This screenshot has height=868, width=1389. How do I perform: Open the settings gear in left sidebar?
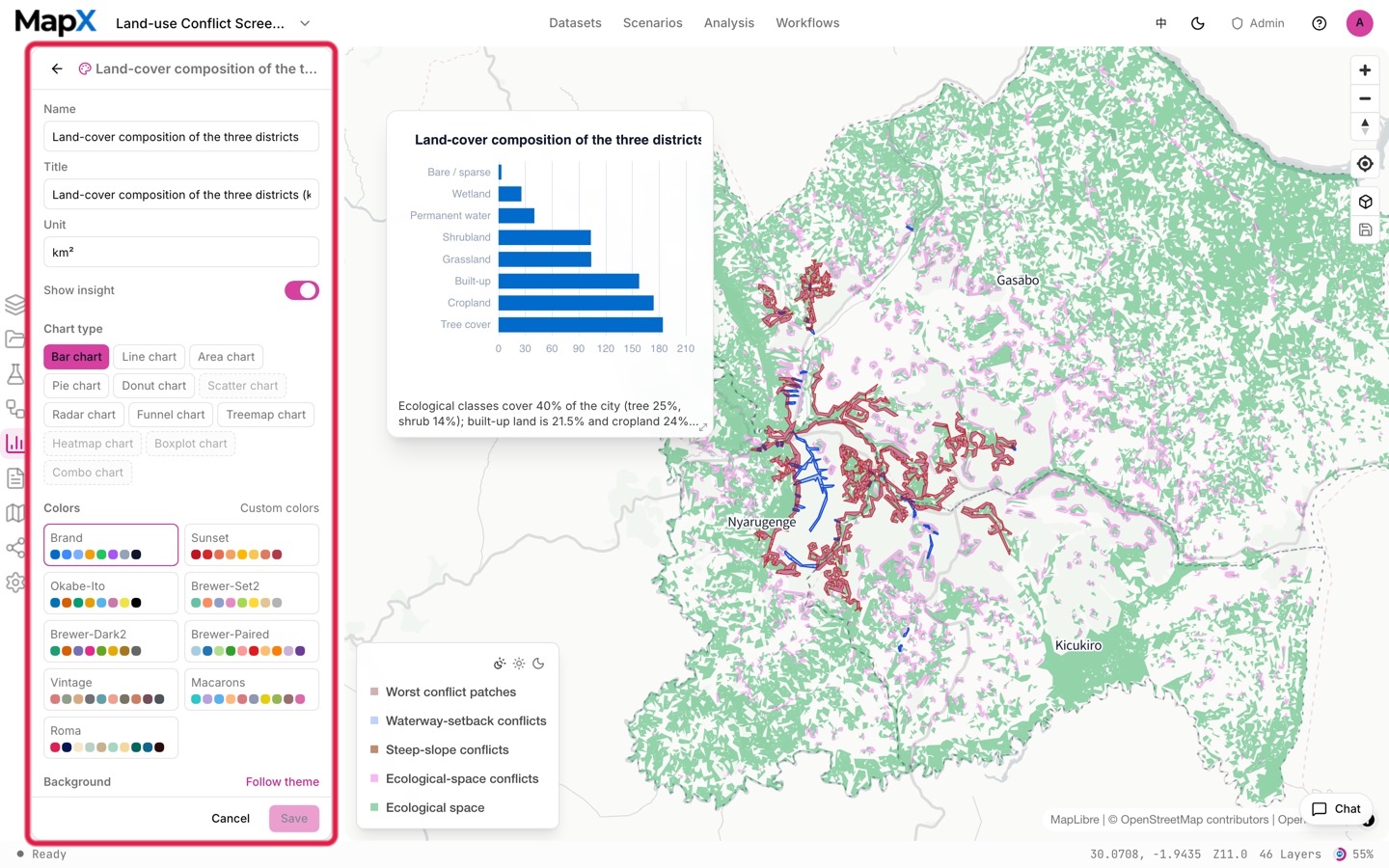point(14,583)
